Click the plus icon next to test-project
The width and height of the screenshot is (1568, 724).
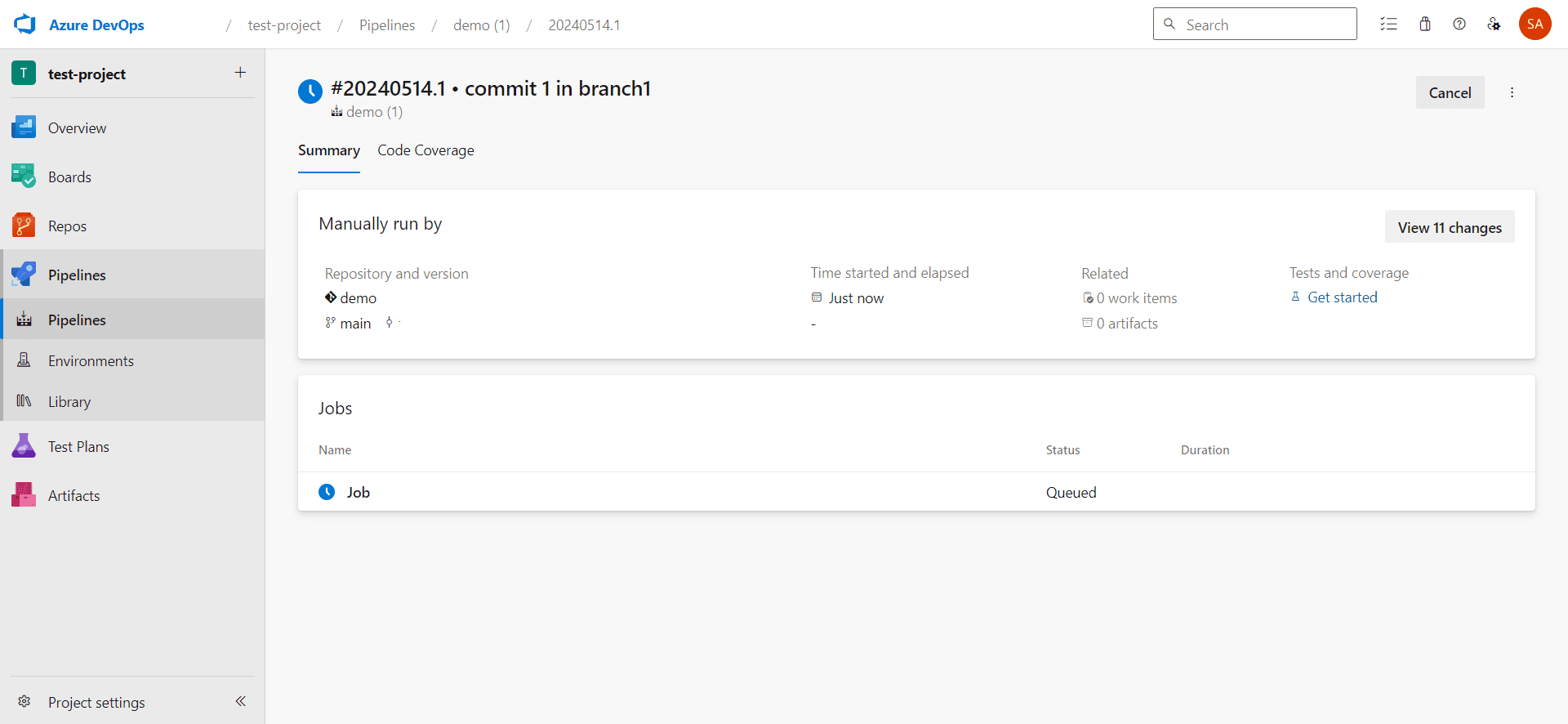coord(240,73)
